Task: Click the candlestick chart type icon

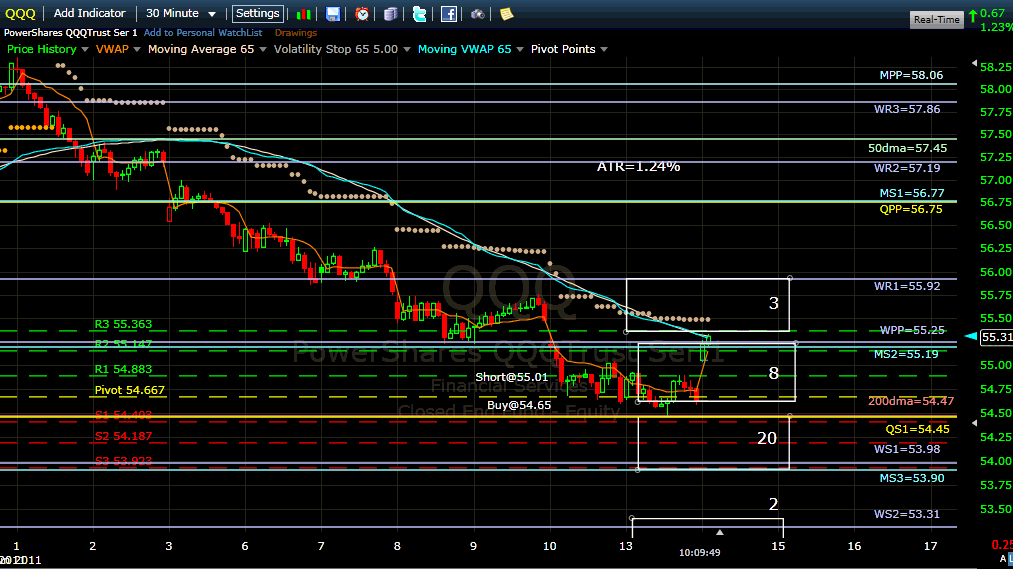Action: coord(302,14)
